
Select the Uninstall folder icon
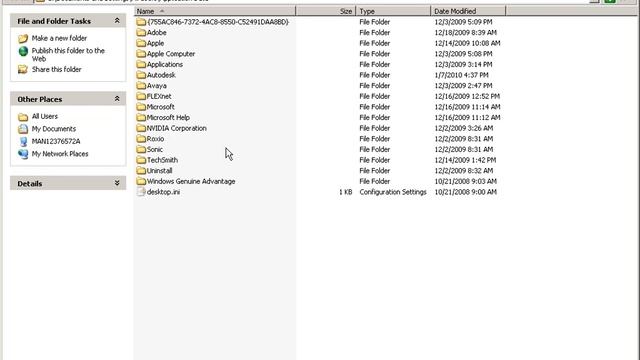(x=141, y=170)
